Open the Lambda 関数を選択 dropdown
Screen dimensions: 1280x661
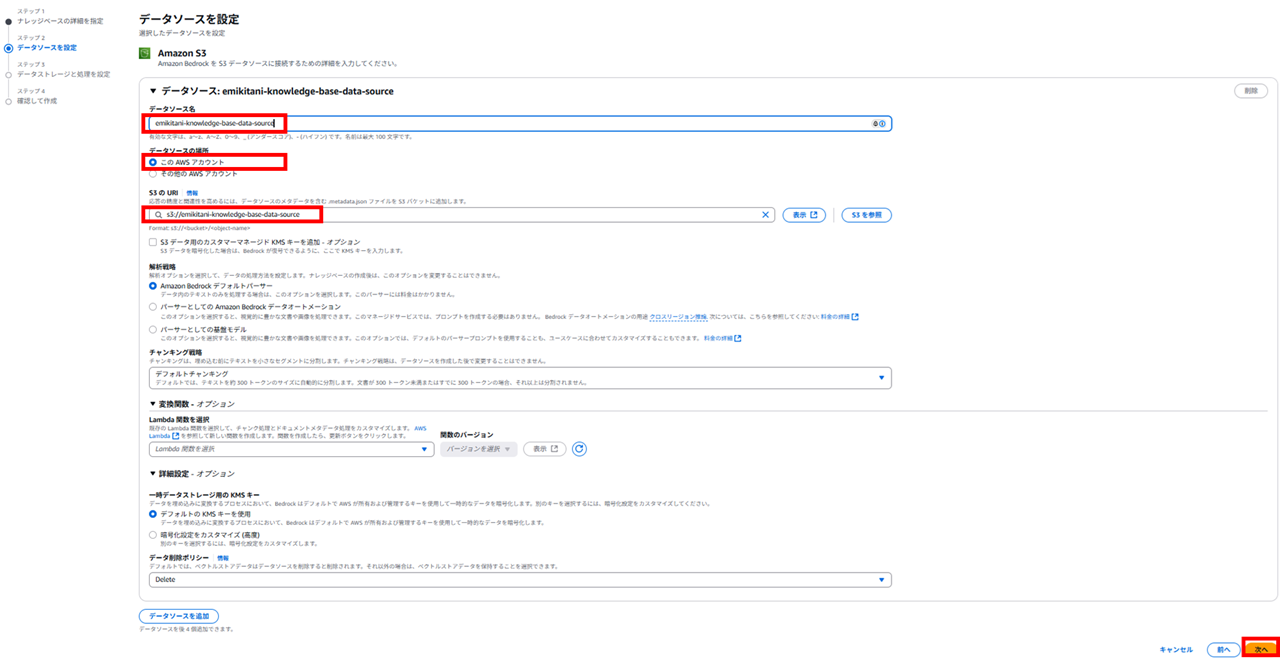coord(290,449)
